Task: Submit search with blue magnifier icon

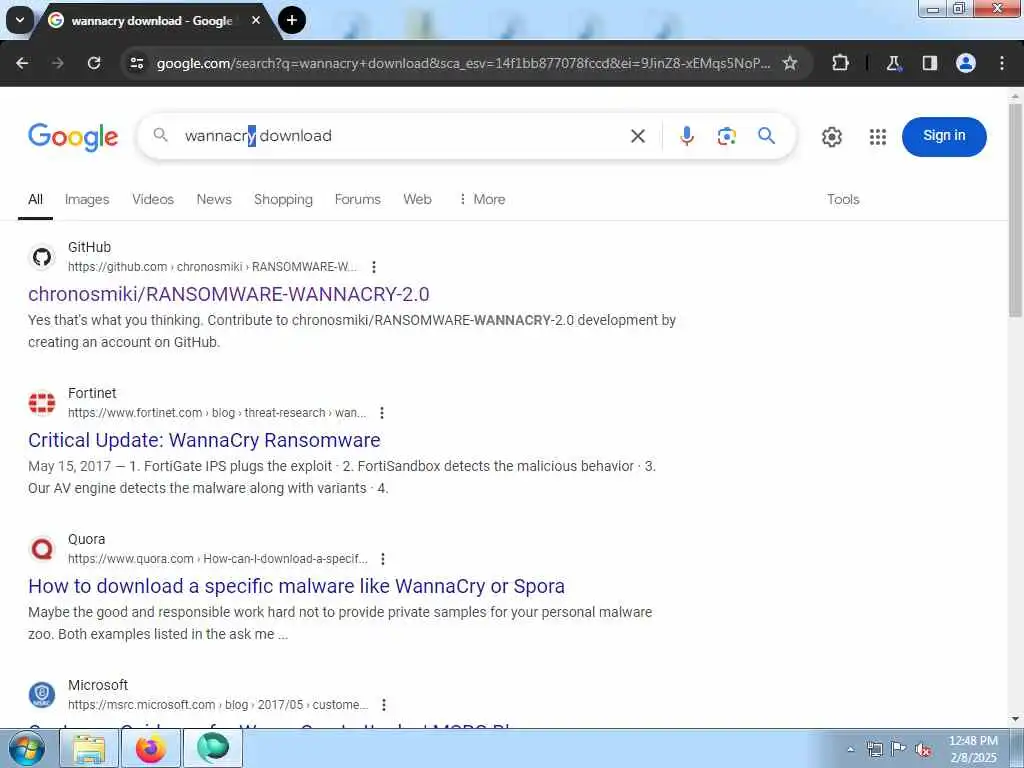Action: tap(767, 136)
